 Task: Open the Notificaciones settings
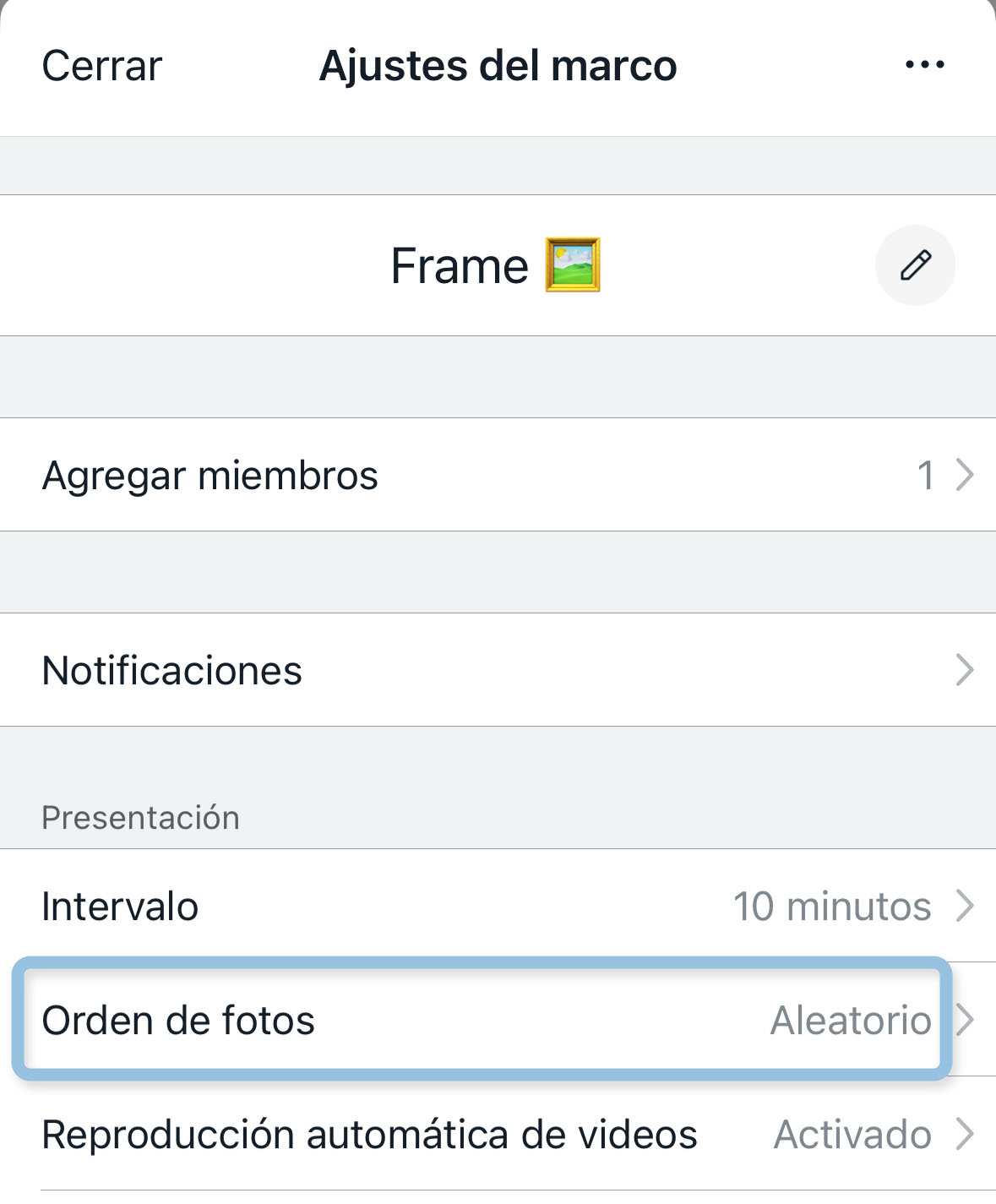[x=172, y=670]
